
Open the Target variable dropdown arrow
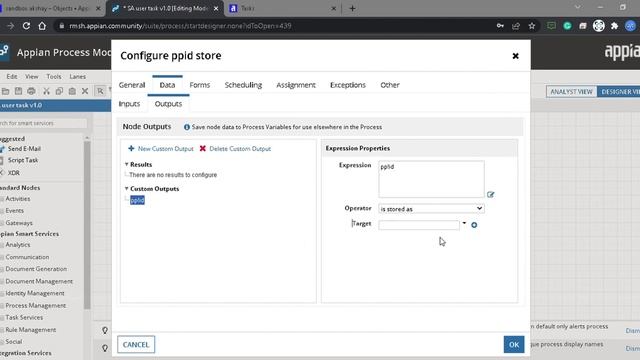click(x=464, y=223)
